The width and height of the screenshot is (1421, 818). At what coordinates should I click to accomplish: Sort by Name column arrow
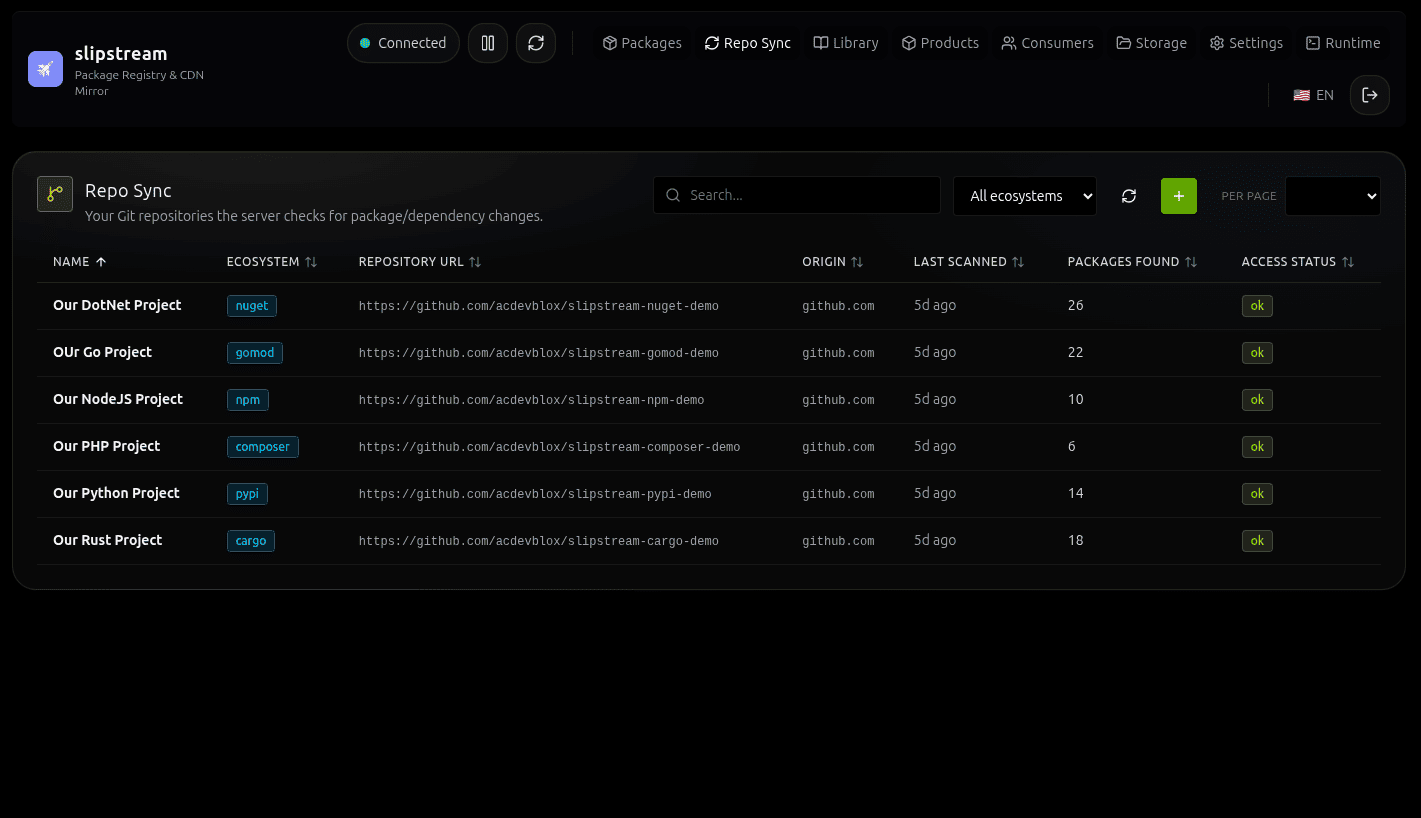click(100, 262)
